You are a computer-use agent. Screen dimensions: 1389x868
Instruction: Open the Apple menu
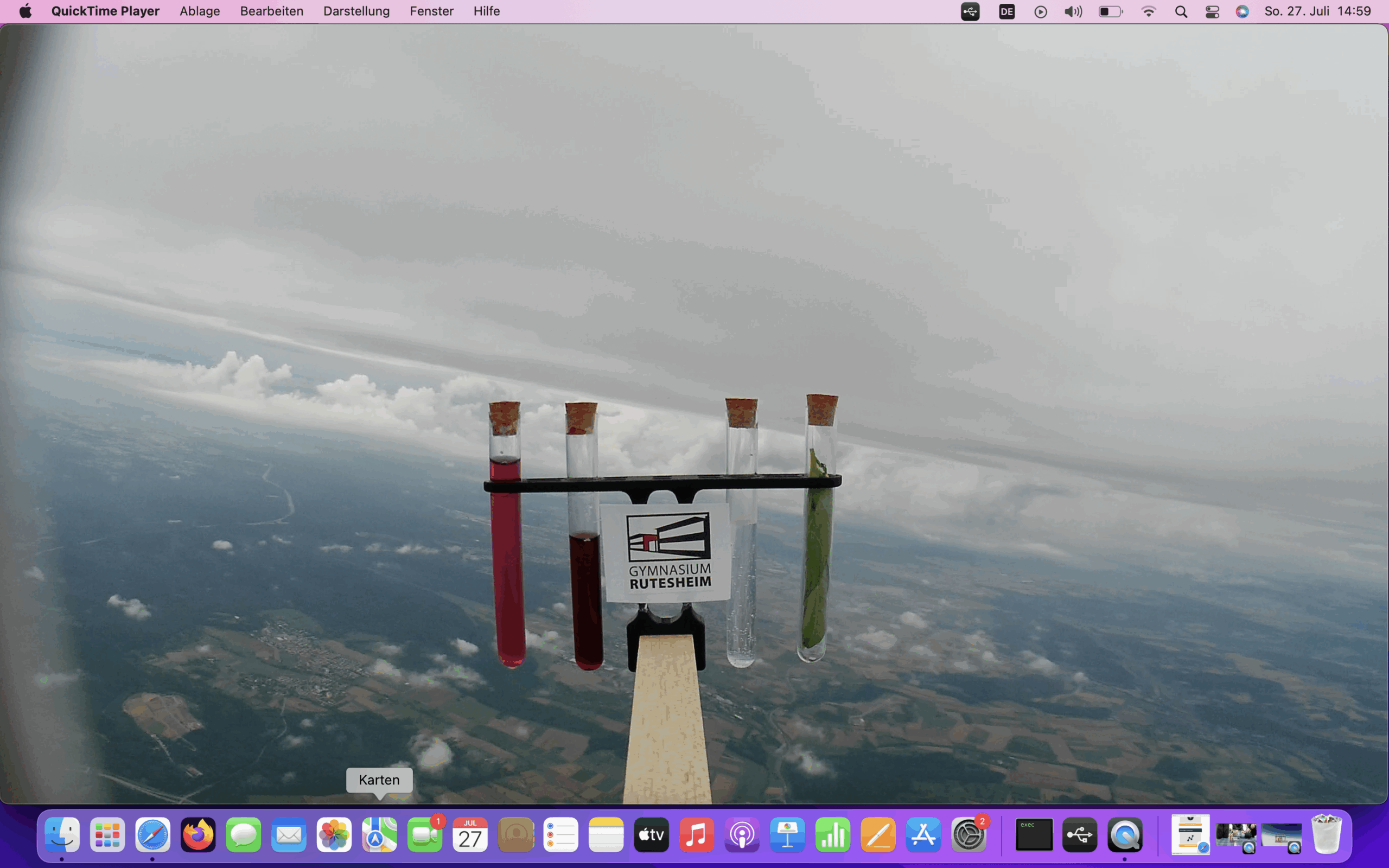pyautogui.click(x=26, y=11)
